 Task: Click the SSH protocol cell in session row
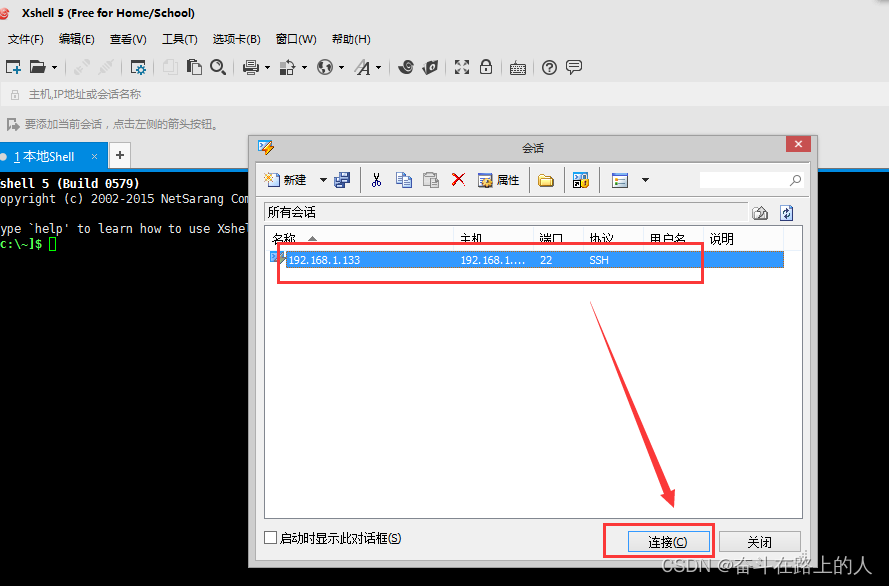599,260
